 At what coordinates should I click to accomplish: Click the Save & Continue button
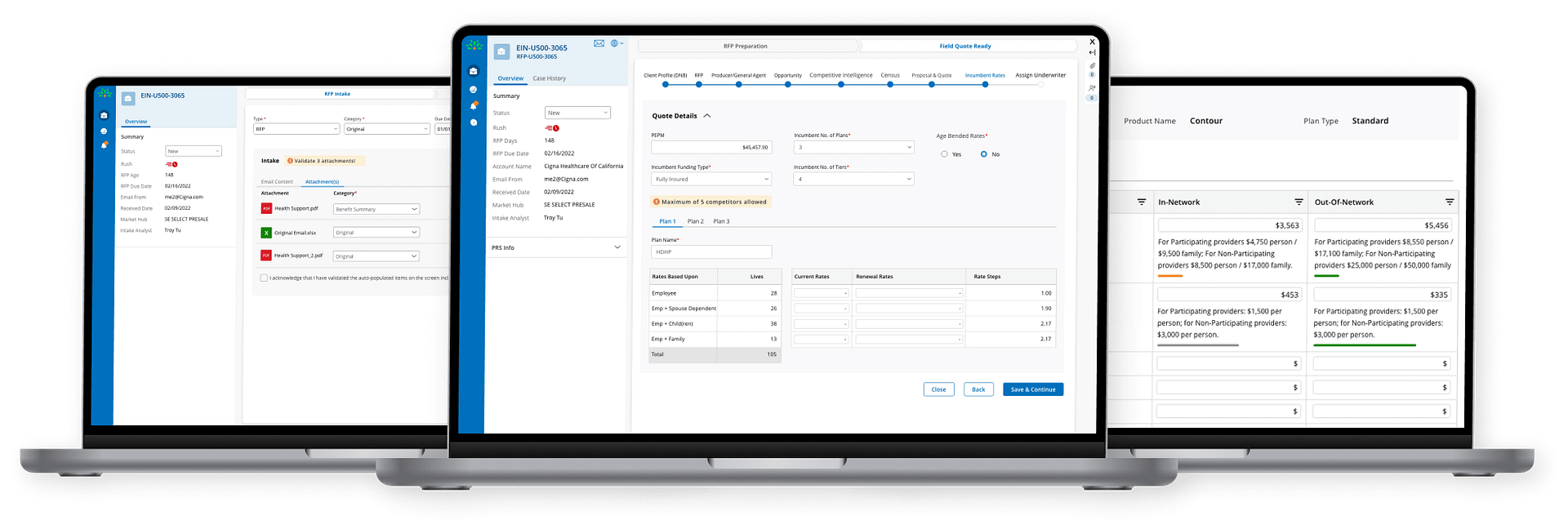1032,389
